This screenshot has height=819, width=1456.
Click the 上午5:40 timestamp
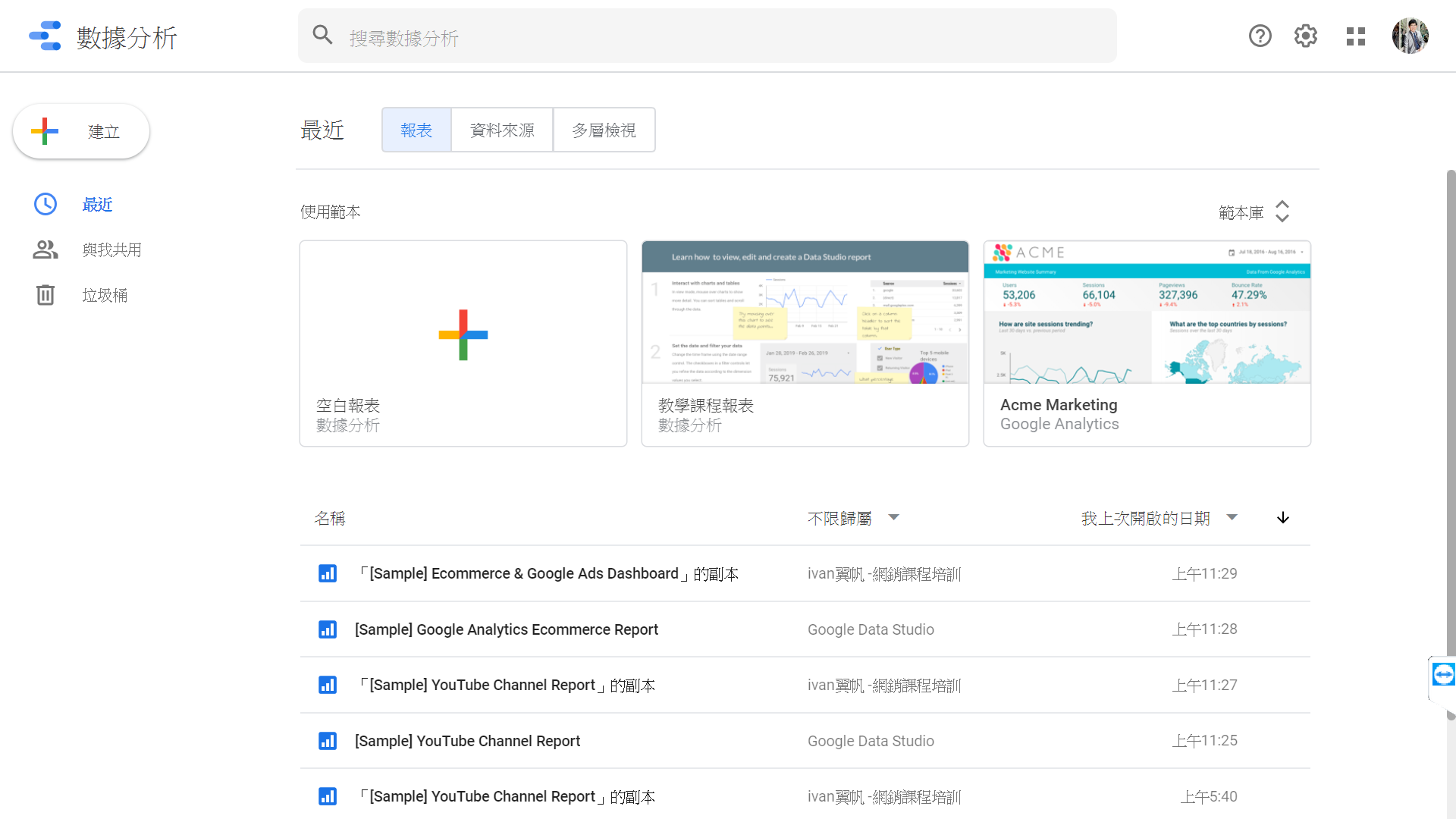click(x=1208, y=796)
